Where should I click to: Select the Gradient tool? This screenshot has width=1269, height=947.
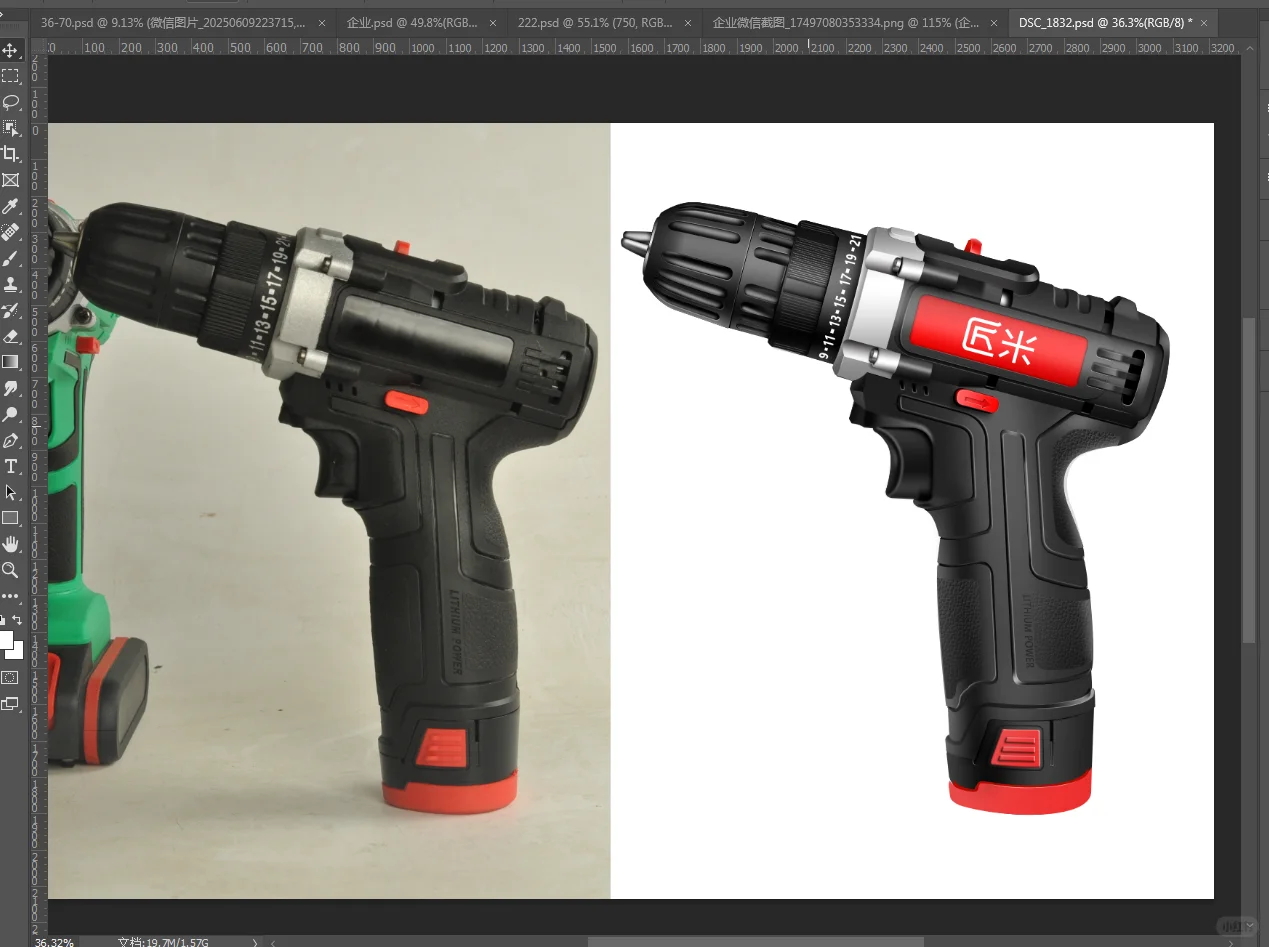pos(10,362)
